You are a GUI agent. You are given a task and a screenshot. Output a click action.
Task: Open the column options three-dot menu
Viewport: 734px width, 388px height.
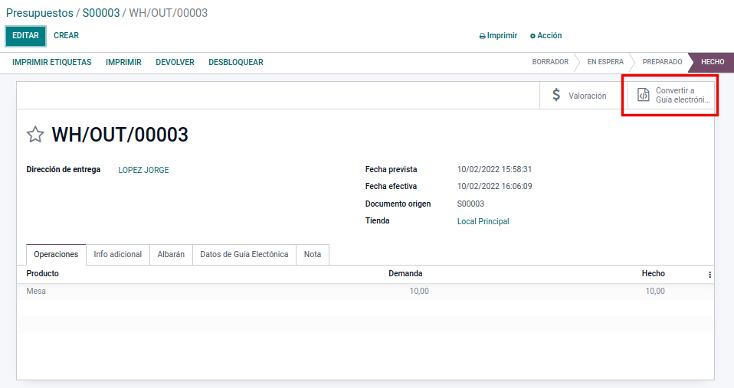710,275
